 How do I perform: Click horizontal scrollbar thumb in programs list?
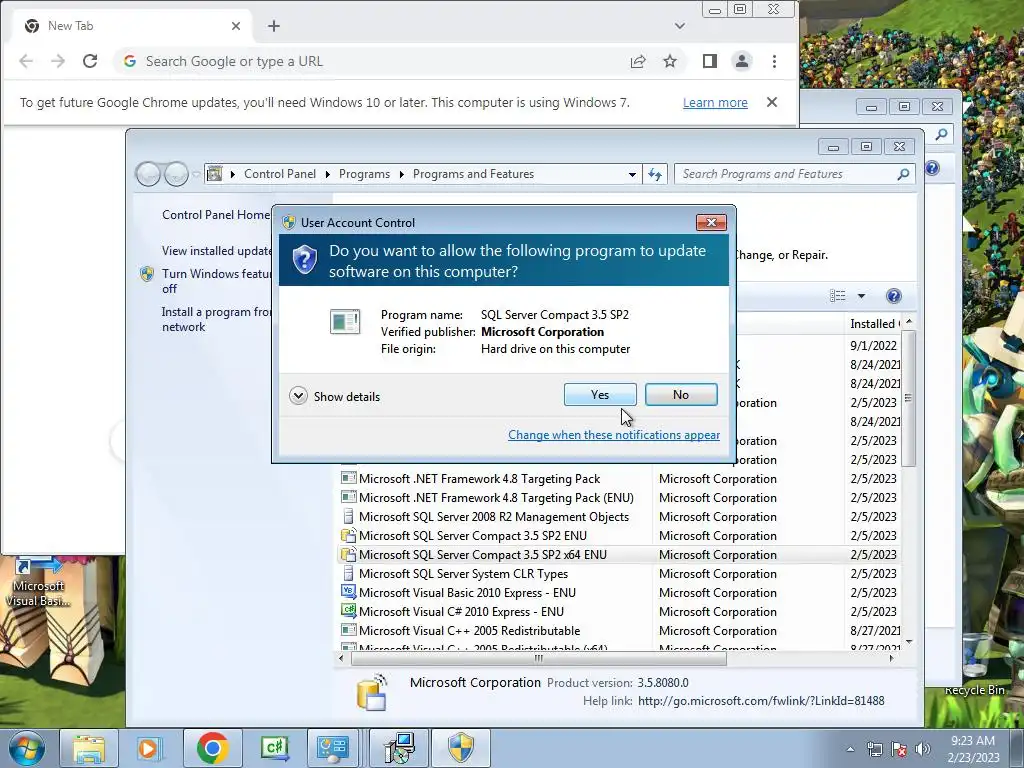538,658
